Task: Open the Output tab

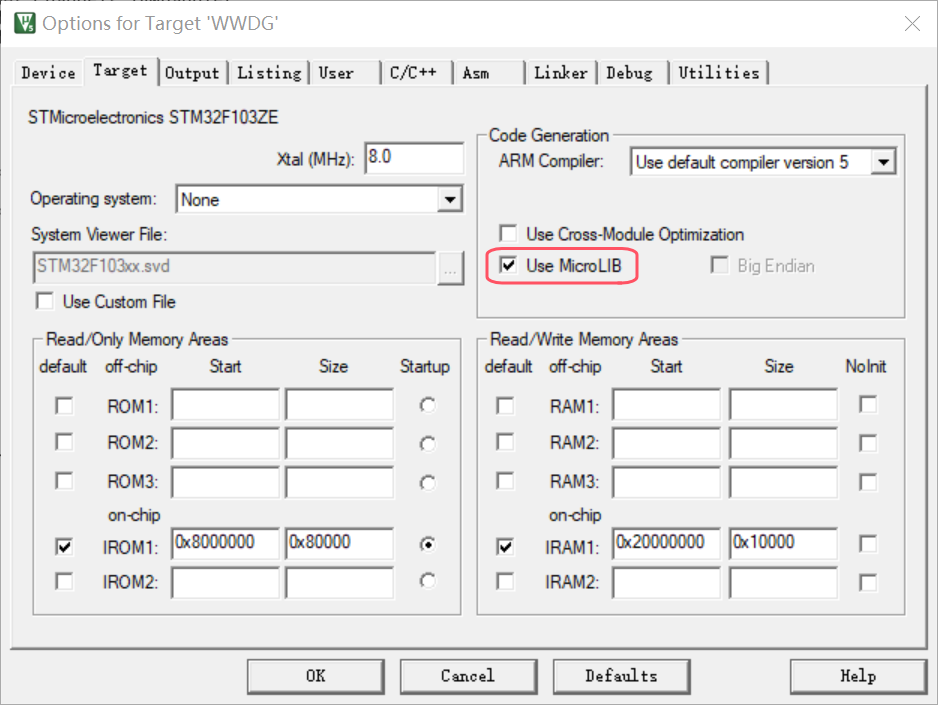Action: (192, 73)
